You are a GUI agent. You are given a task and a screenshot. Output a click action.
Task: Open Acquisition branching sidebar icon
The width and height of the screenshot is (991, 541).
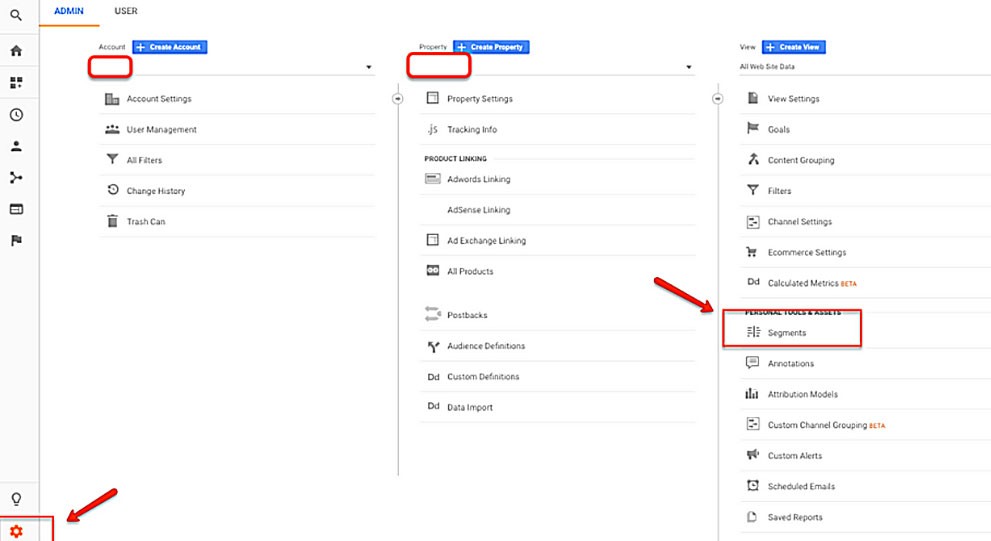tap(16, 178)
